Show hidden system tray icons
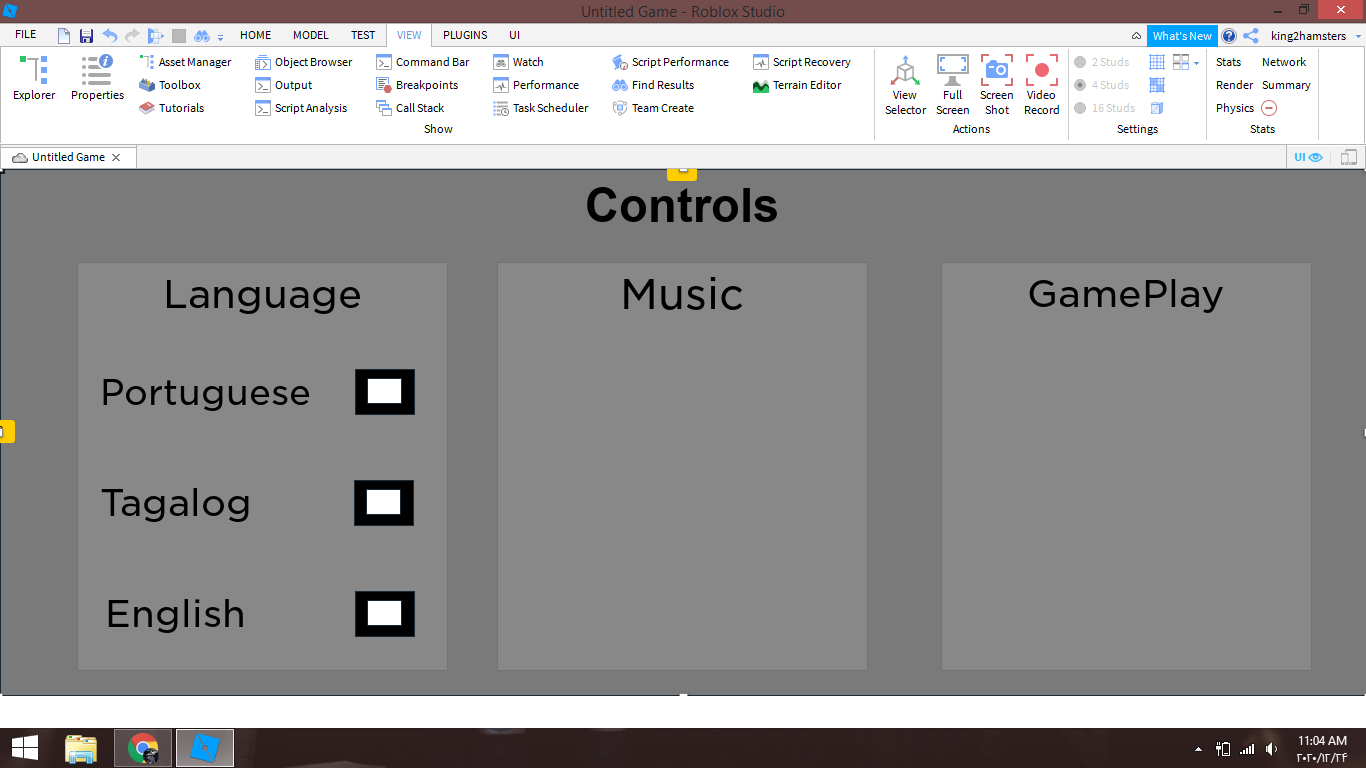1366x768 pixels. [1199, 749]
